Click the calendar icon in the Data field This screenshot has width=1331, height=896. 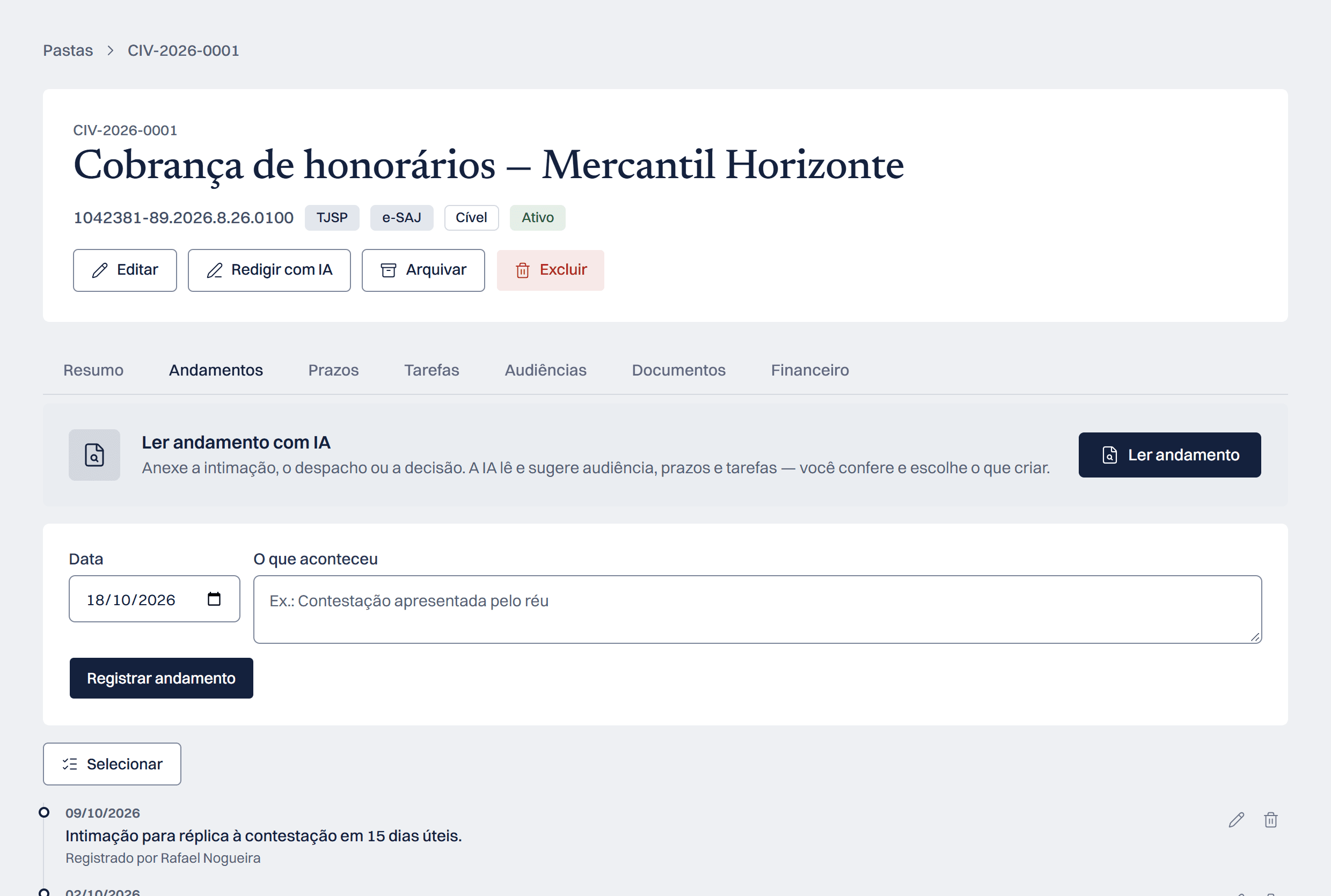click(214, 599)
